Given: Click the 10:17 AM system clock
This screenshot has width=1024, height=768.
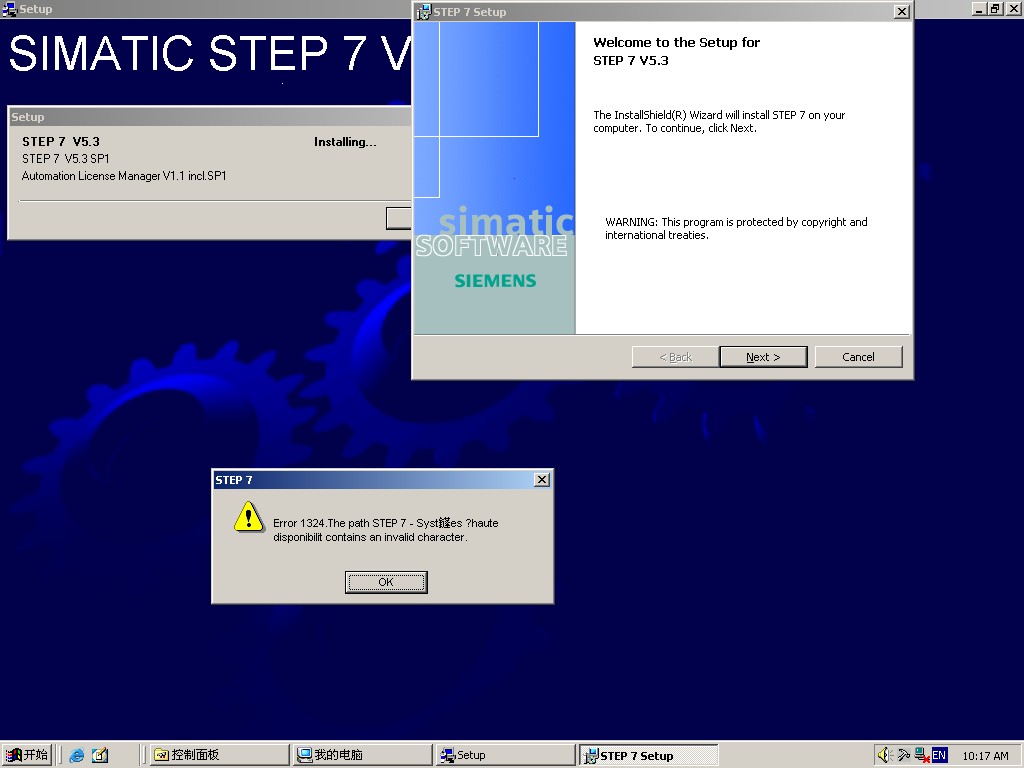Looking at the screenshot, I should coord(985,756).
